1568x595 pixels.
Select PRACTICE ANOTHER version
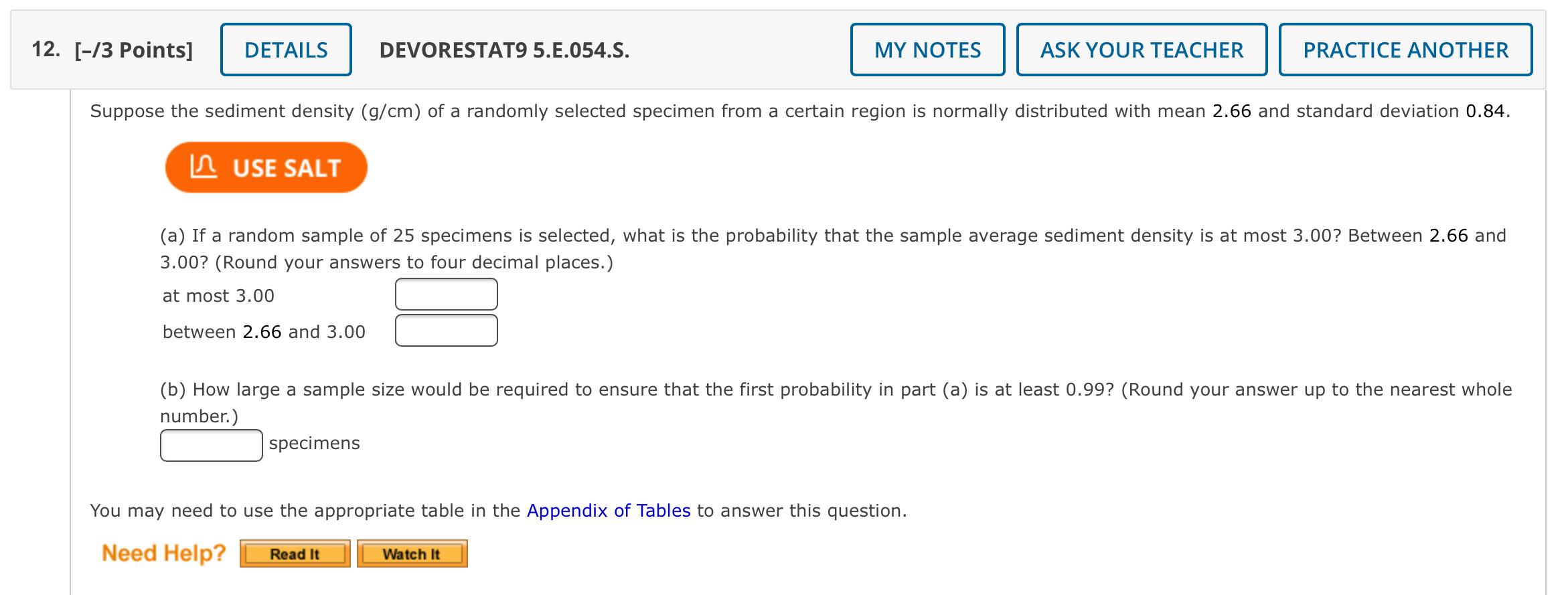click(x=1406, y=50)
